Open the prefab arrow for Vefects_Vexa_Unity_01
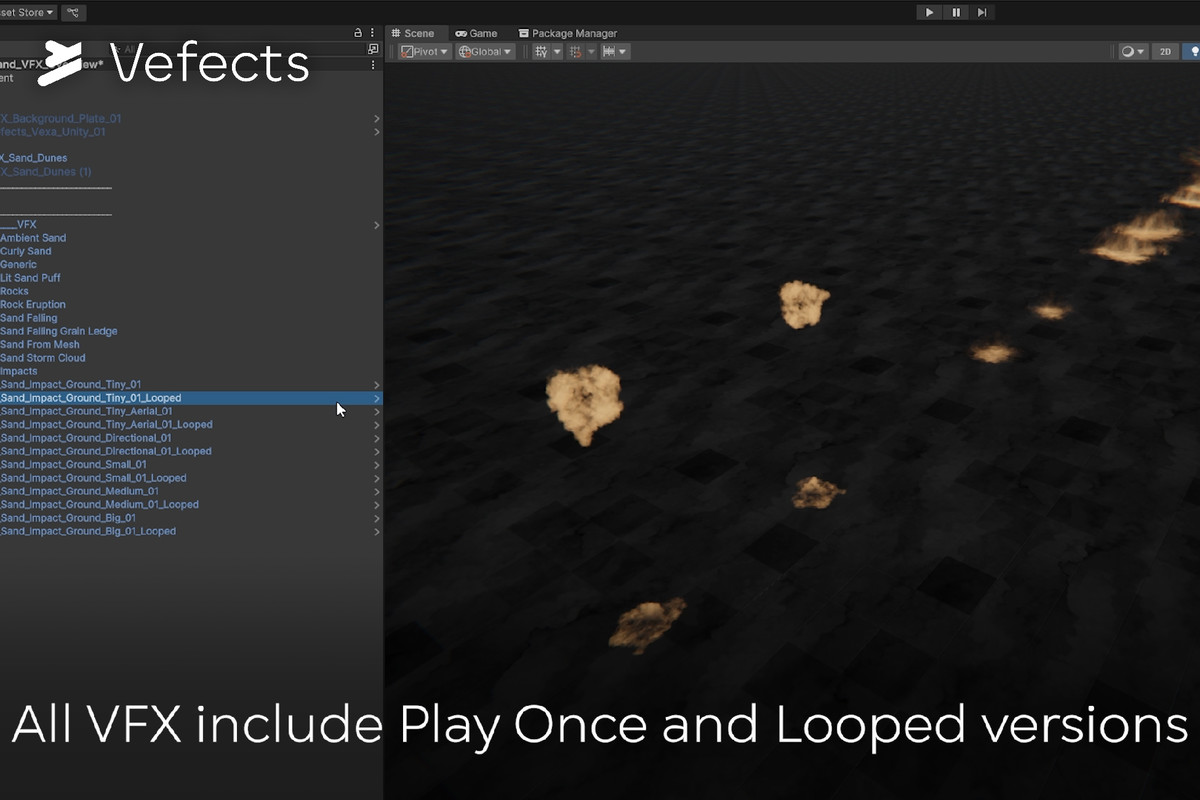Image resolution: width=1200 pixels, height=800 pixels. (x=377, y=132)
